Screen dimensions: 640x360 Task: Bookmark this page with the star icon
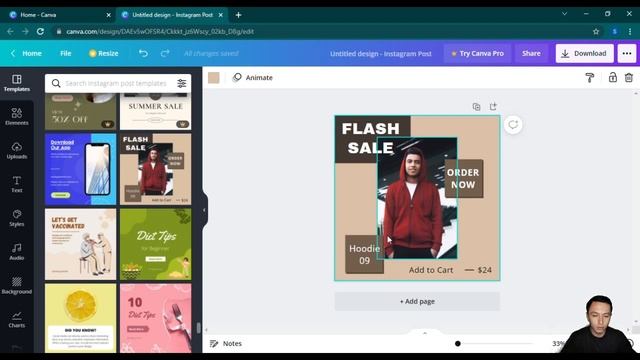click(x=596, y=31)
